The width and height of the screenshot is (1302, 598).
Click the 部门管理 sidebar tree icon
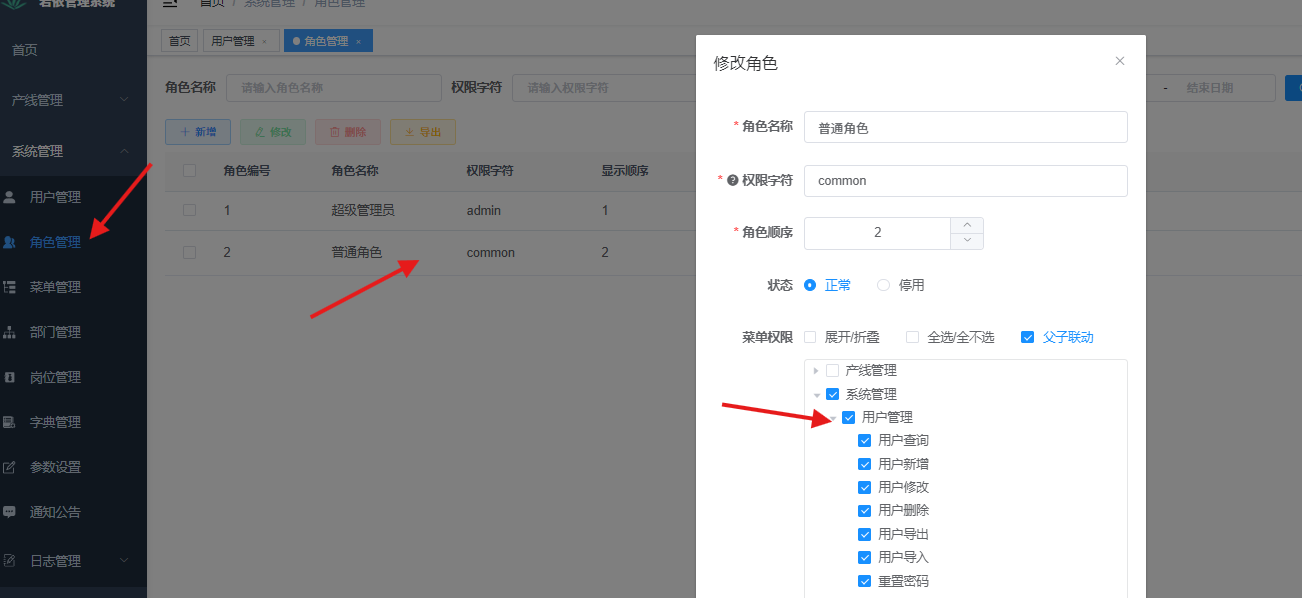pyautogui.click(x=10, y=332)
